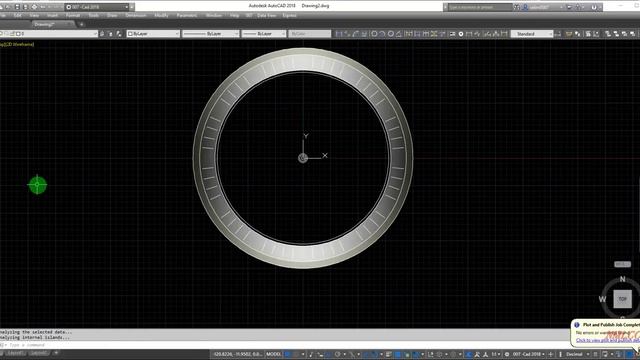Click the Help question mark icon
The height and width of the screenshot is (360, 640).
(594, 7)
